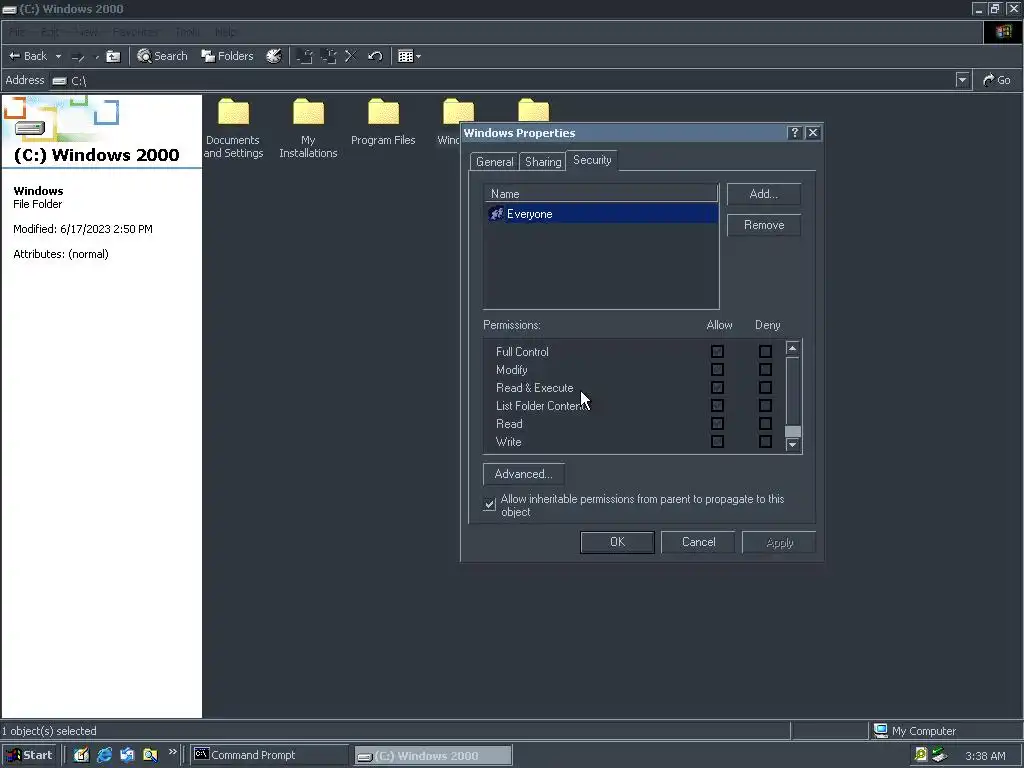Screen dimensions: 1024x768
Task: Click the permissions list scrollbar thumb
Action: click(793, 432)
